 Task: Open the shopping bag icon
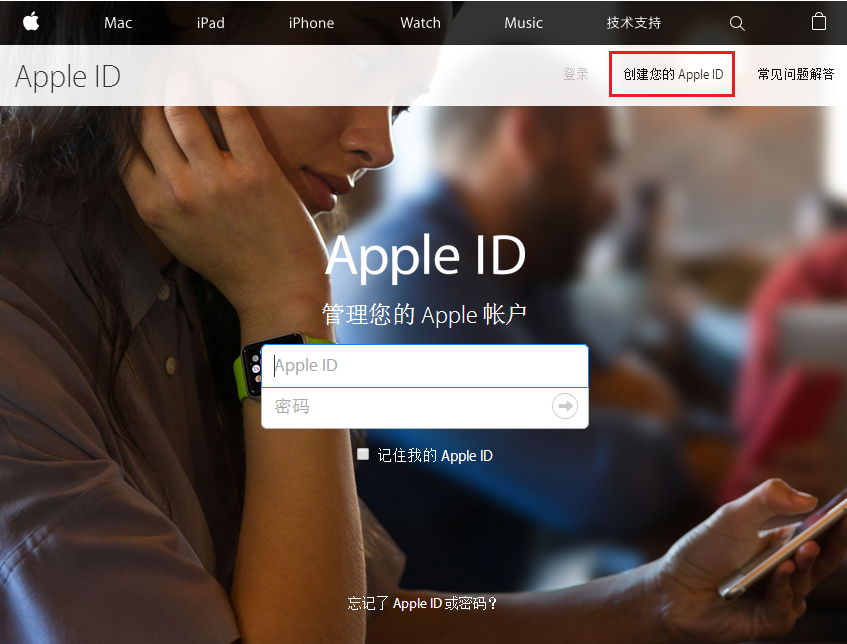point(819,22)
